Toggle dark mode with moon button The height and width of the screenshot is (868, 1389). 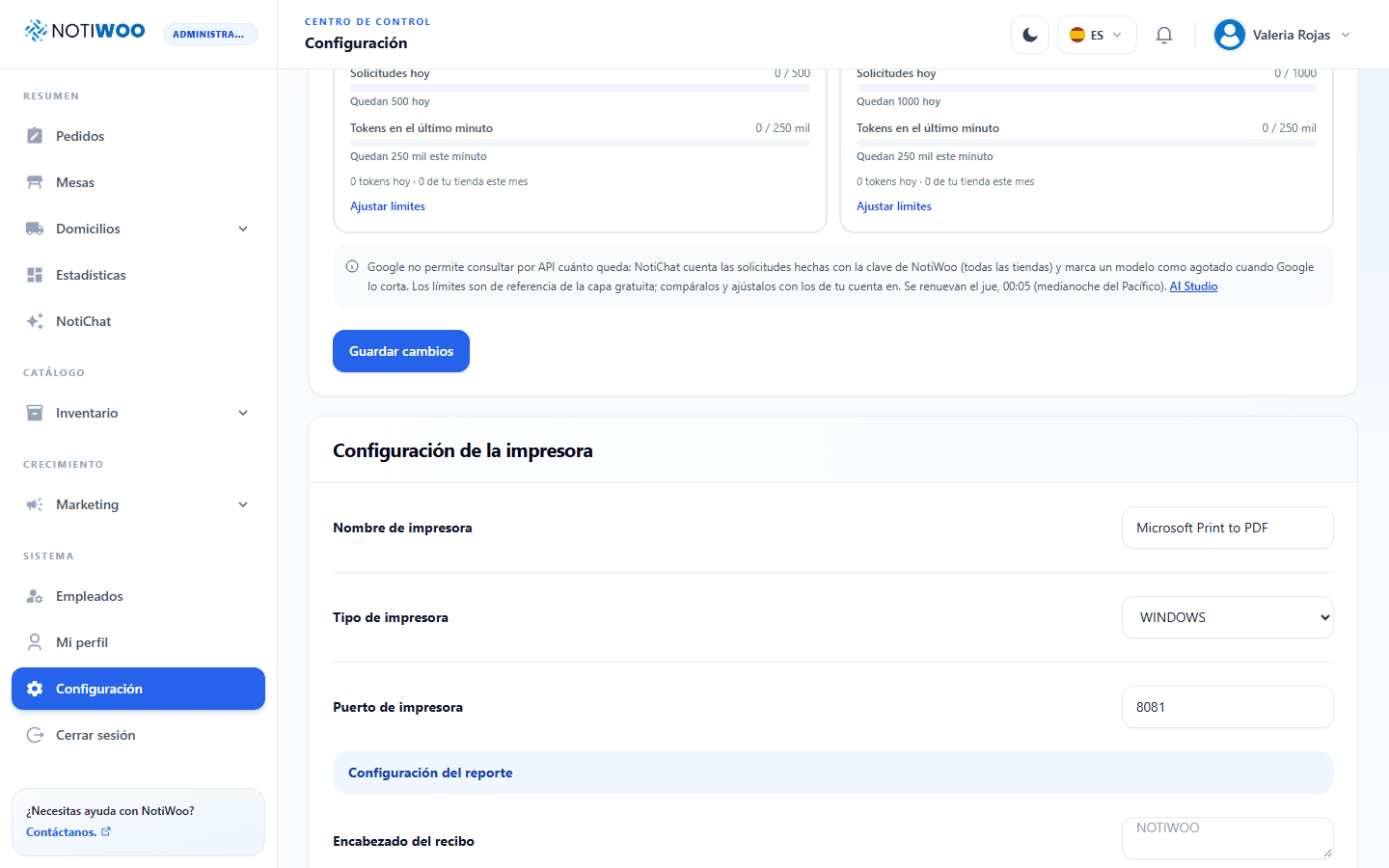[1030, 35]
